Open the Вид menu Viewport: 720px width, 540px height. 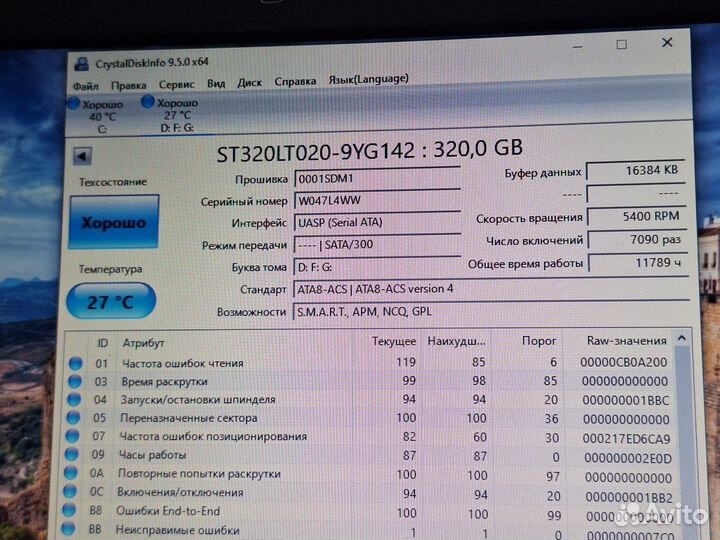point(216,84)
